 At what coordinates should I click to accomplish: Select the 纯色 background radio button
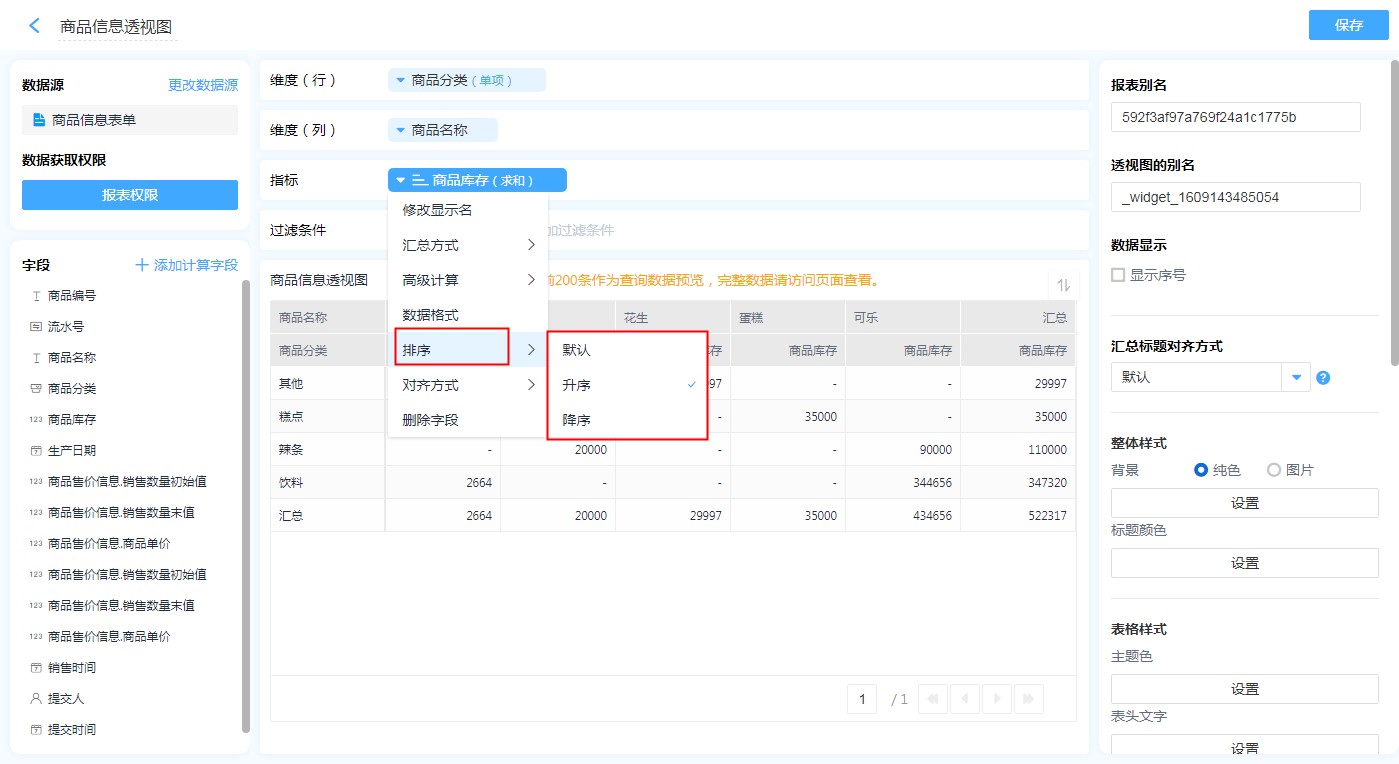tap(1201, 470)
